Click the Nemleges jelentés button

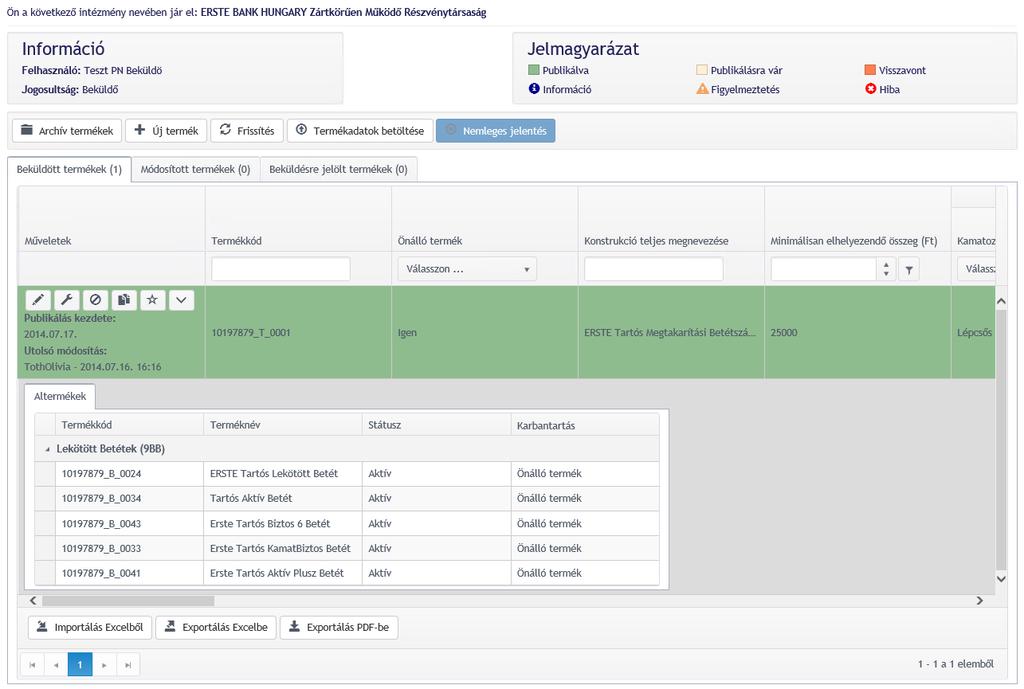[x=496, y=131]
